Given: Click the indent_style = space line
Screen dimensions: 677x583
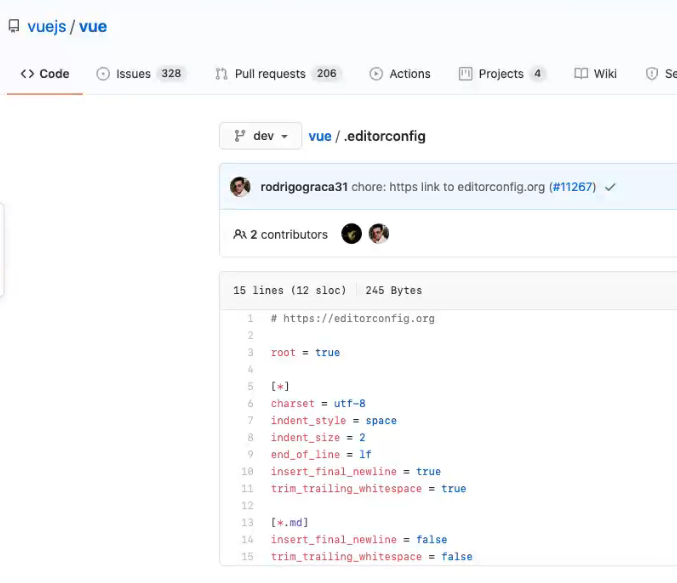Looking at the screenshot, I should [x=334, y=421].
